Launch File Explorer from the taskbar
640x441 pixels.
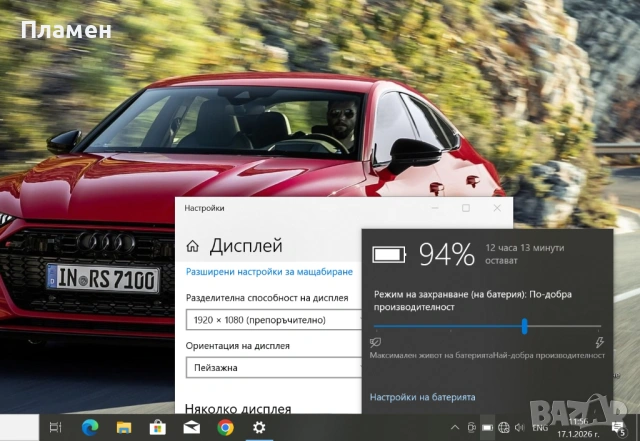123,428
